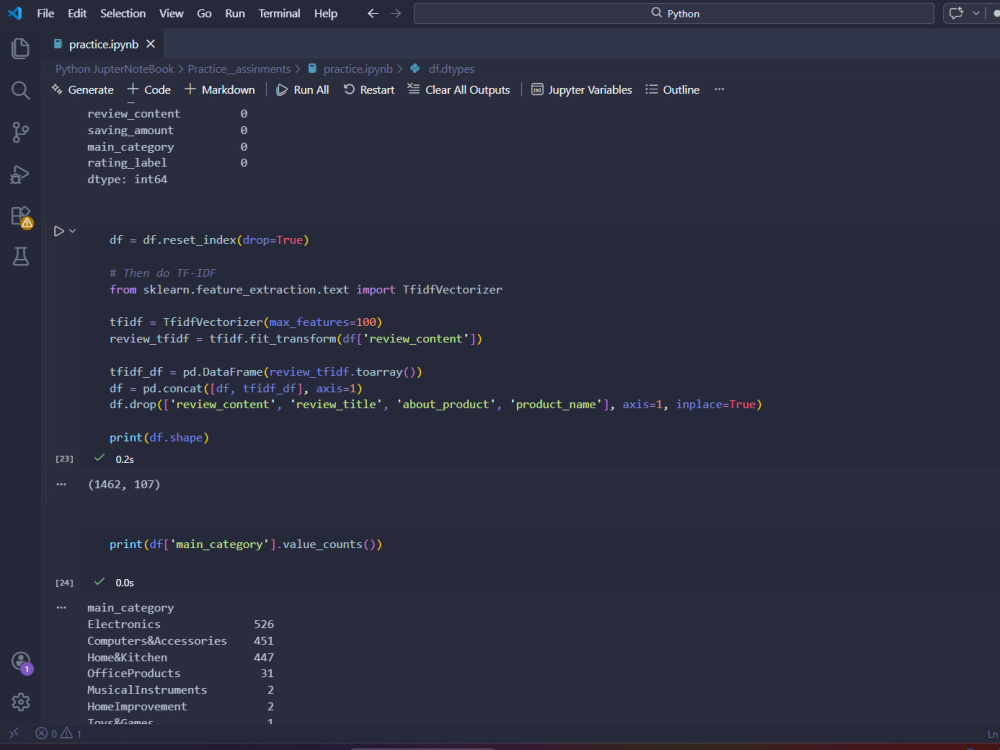Click Run All in notebook toolbar

pos(303,90)
